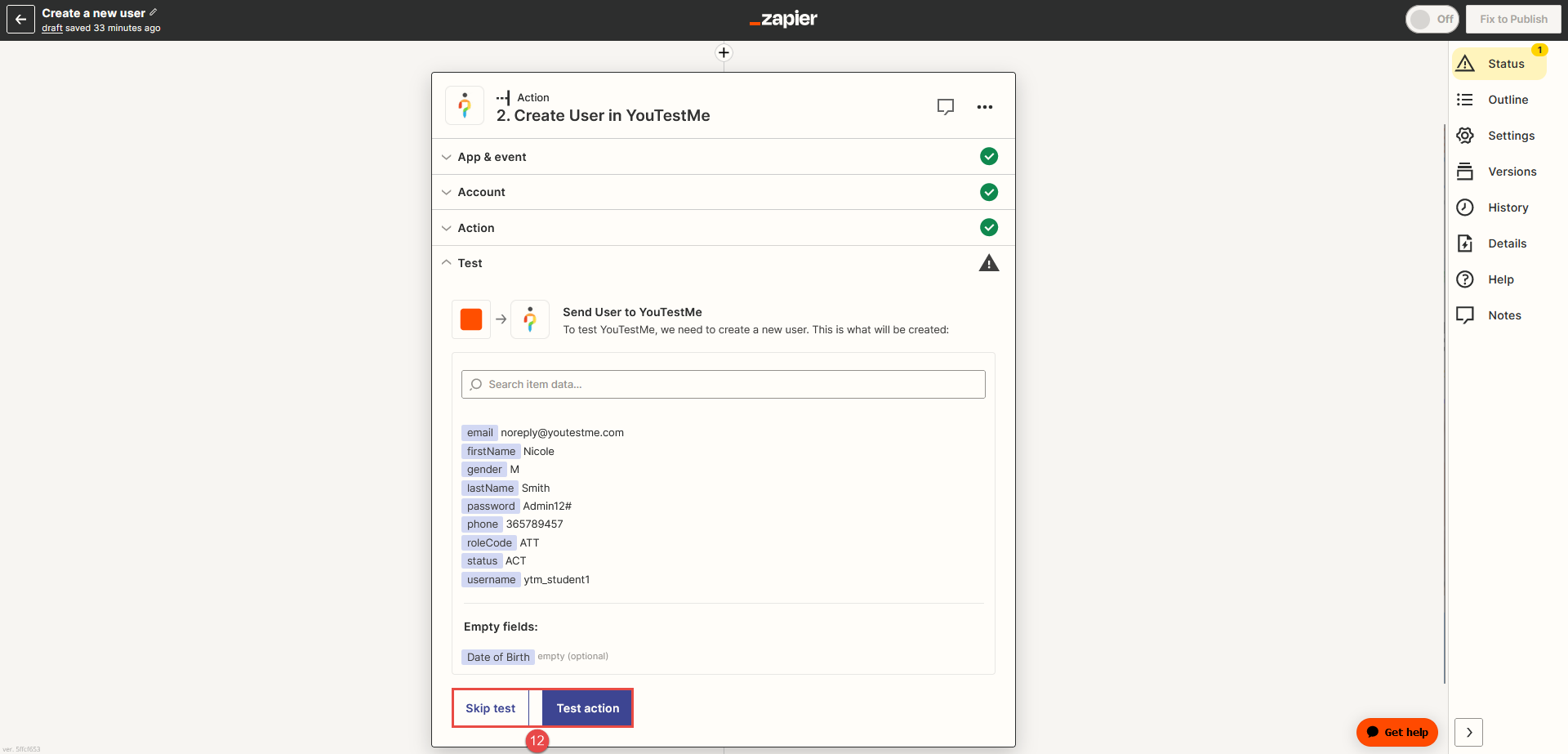Select the username field tag
1568x754 pixels.
[x=491, y=580]
